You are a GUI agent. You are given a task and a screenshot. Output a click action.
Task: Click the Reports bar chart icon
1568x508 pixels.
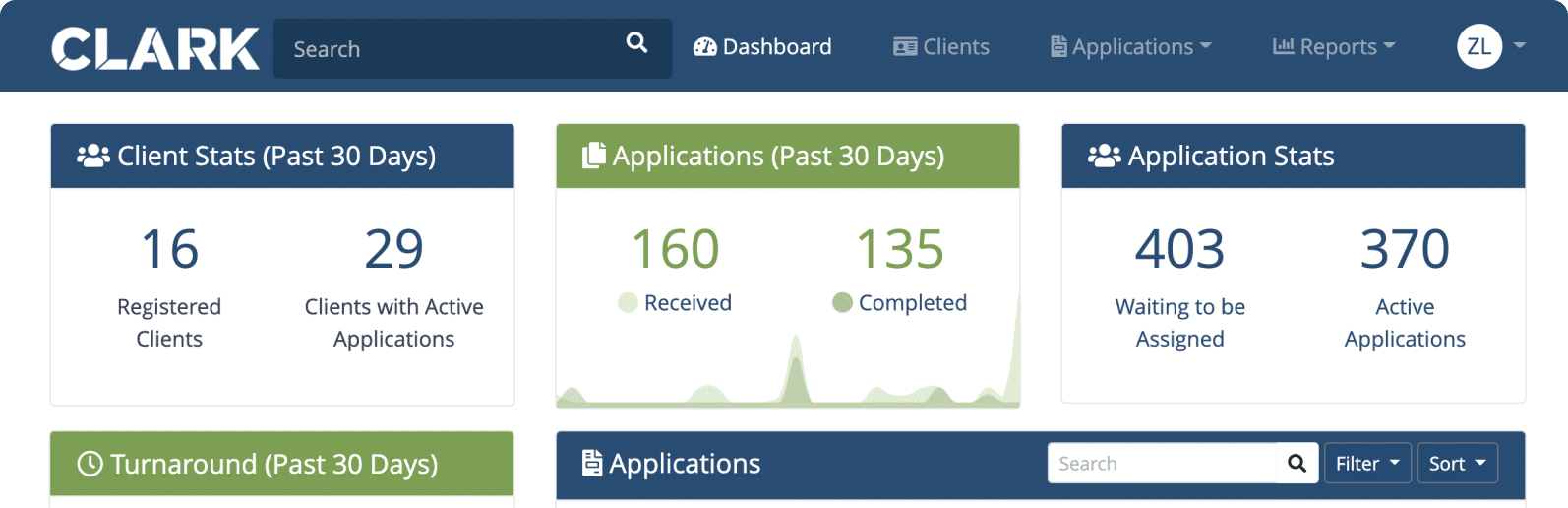(1283, 46)
